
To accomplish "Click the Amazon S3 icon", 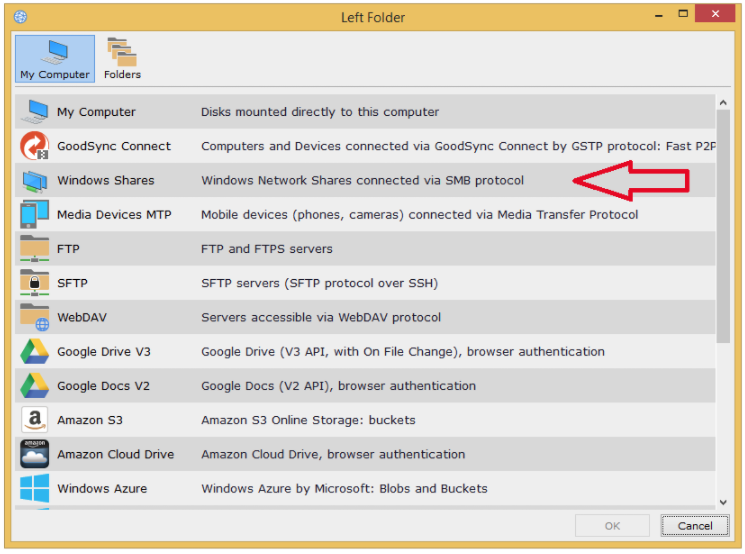I will 34,420.
